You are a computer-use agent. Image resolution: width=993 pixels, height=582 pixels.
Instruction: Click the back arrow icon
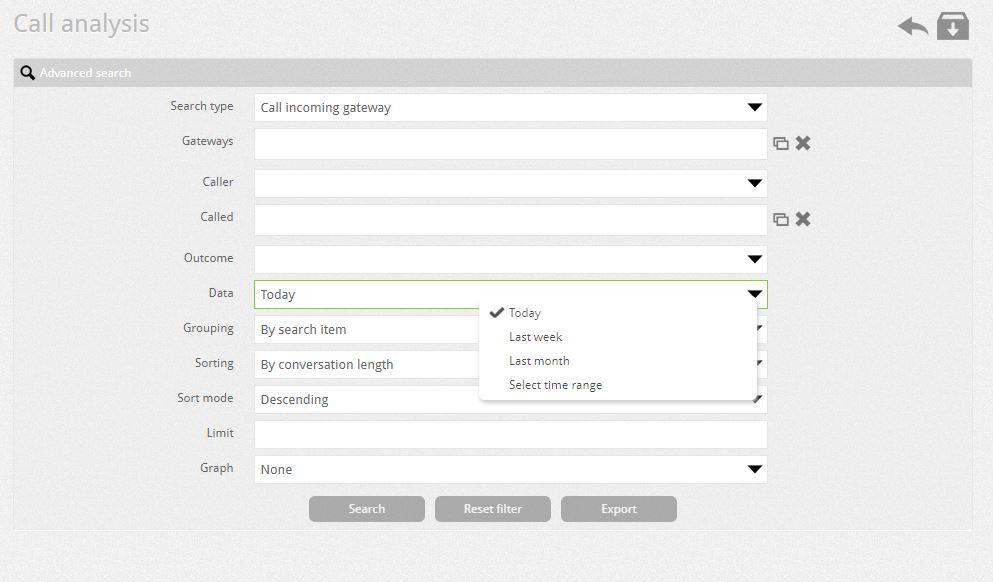913,27
